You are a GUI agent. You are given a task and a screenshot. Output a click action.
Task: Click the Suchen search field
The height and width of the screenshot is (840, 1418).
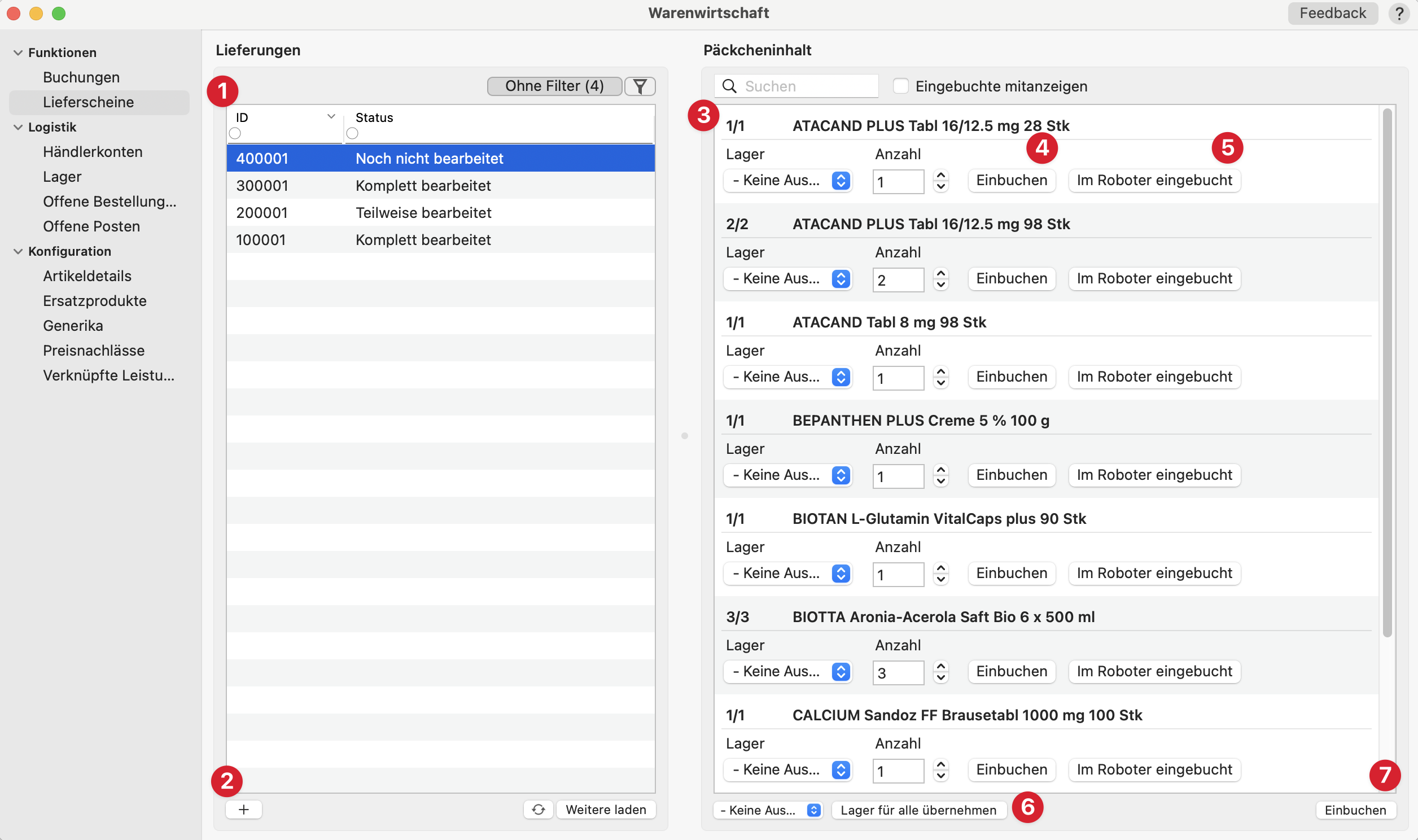click(796, 86)
